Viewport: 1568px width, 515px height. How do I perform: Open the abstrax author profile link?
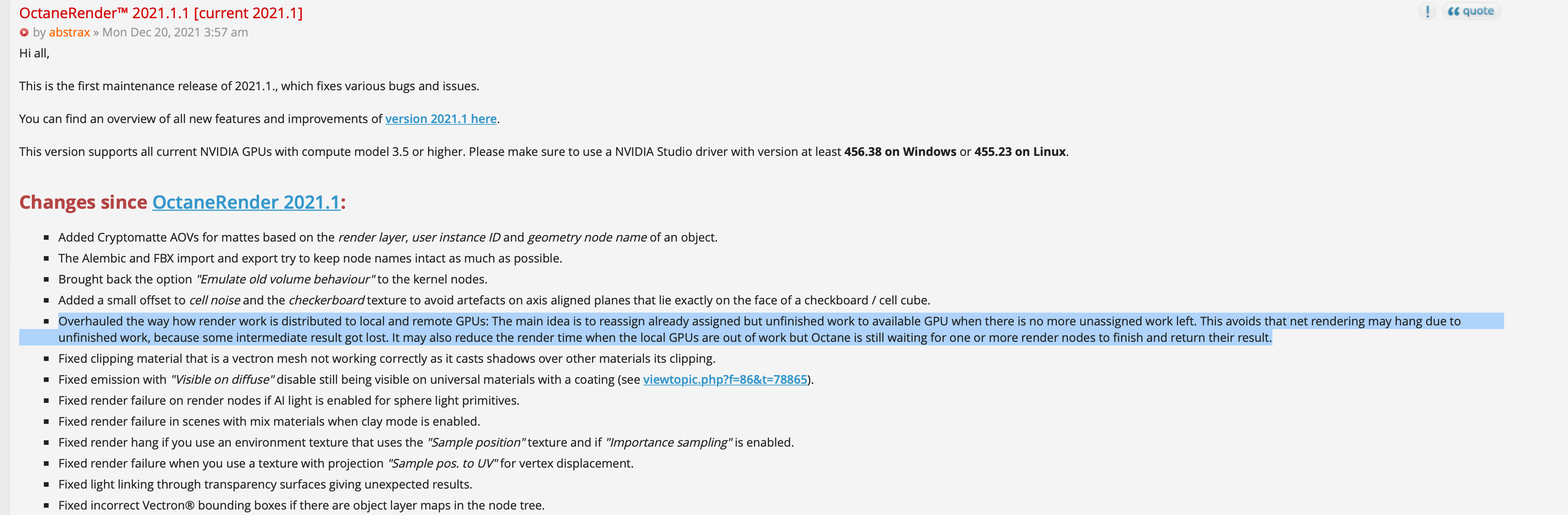point(69,32)
